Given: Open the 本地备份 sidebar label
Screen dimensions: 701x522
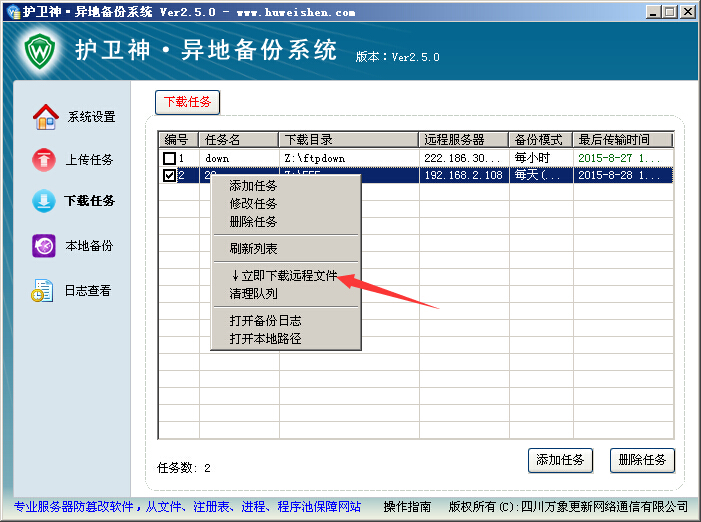Looking at the screenshot, I should click(x=89, y=246).
